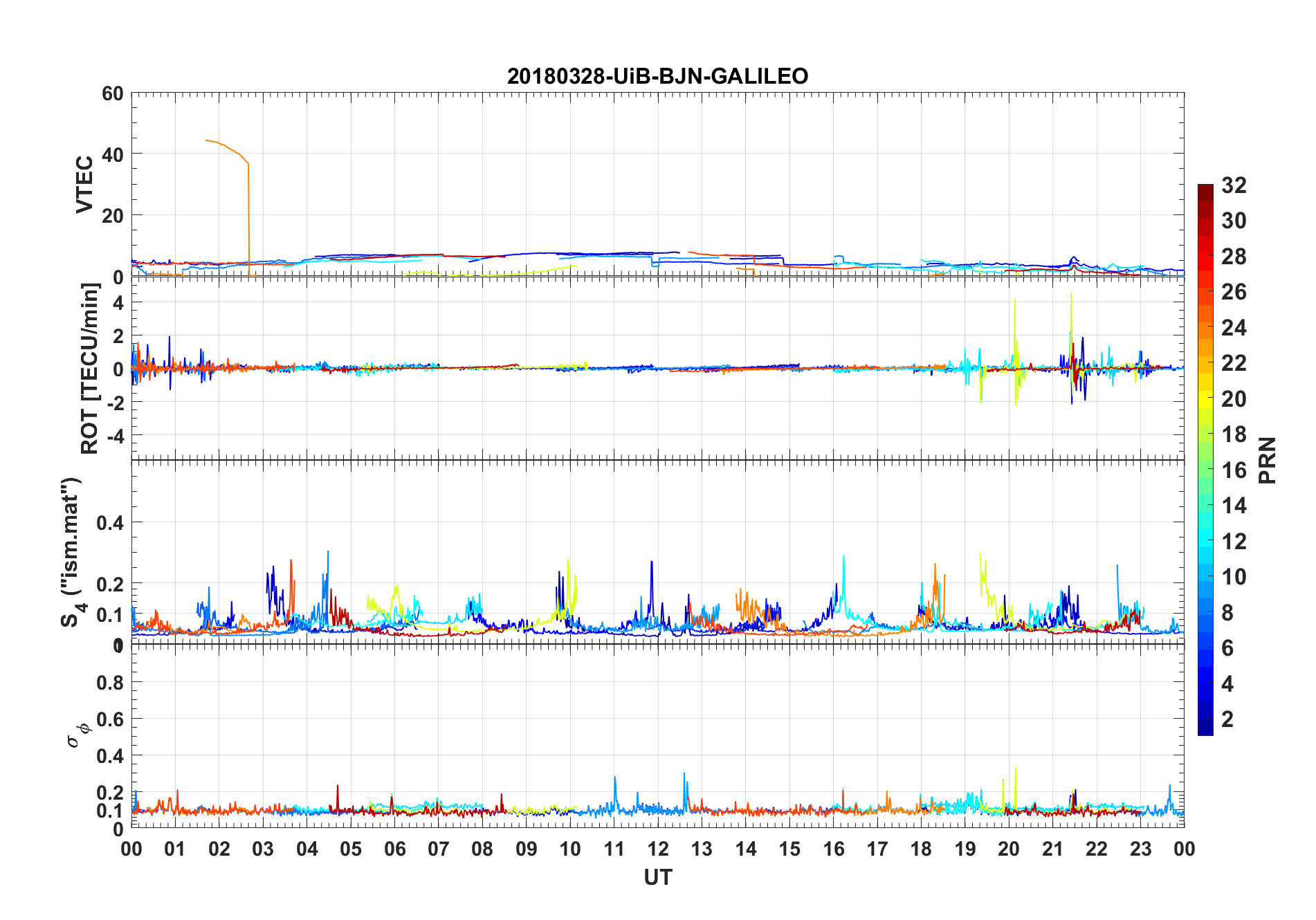Screen dimensions: 1316x920
Task: Click the UT axis hour label 01
Action: (x=175, y=849)
